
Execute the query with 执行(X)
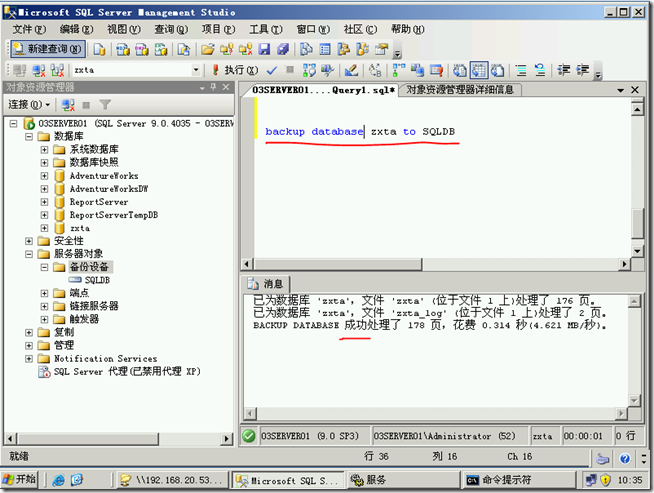point(235,70)
